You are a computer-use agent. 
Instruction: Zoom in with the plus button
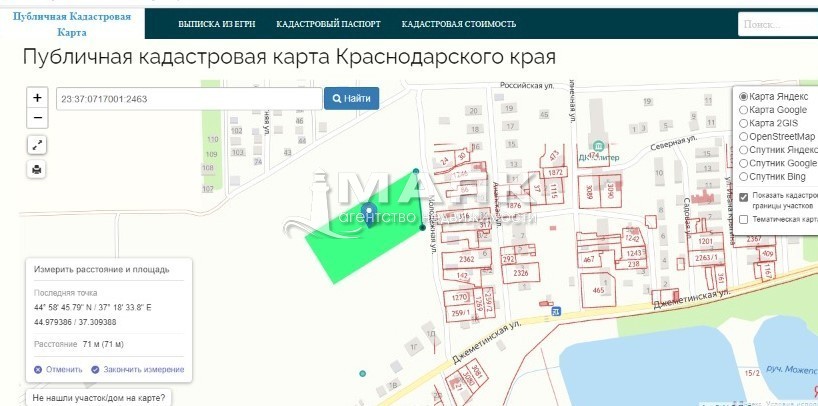(37, 98)
